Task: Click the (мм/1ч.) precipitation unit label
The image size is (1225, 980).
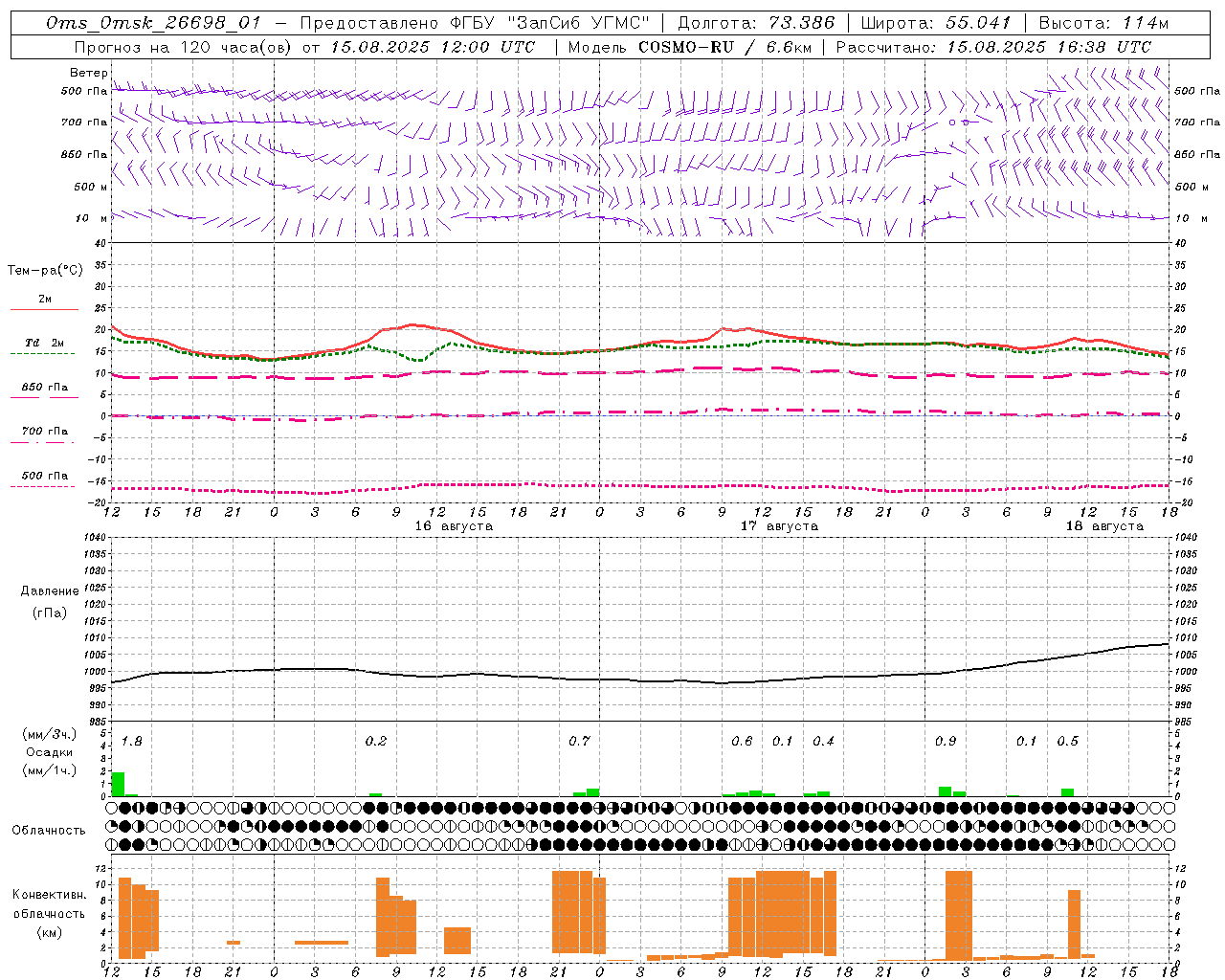Action: (50, 770)
